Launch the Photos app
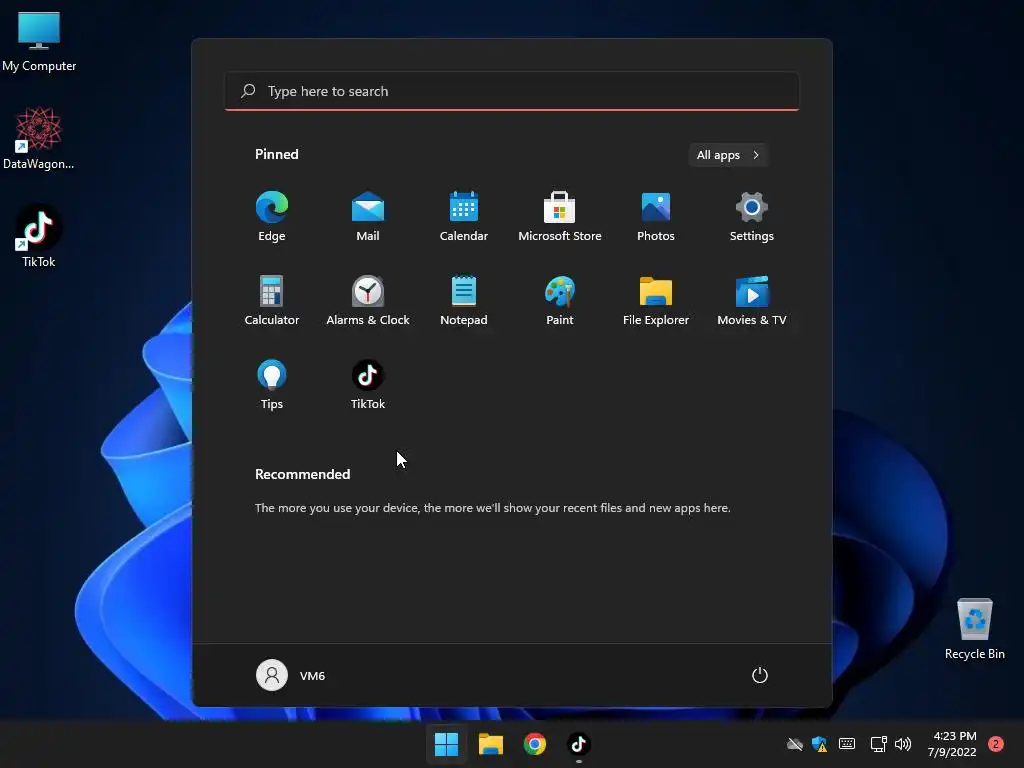The image size is (1024, 768). point(656,217)
